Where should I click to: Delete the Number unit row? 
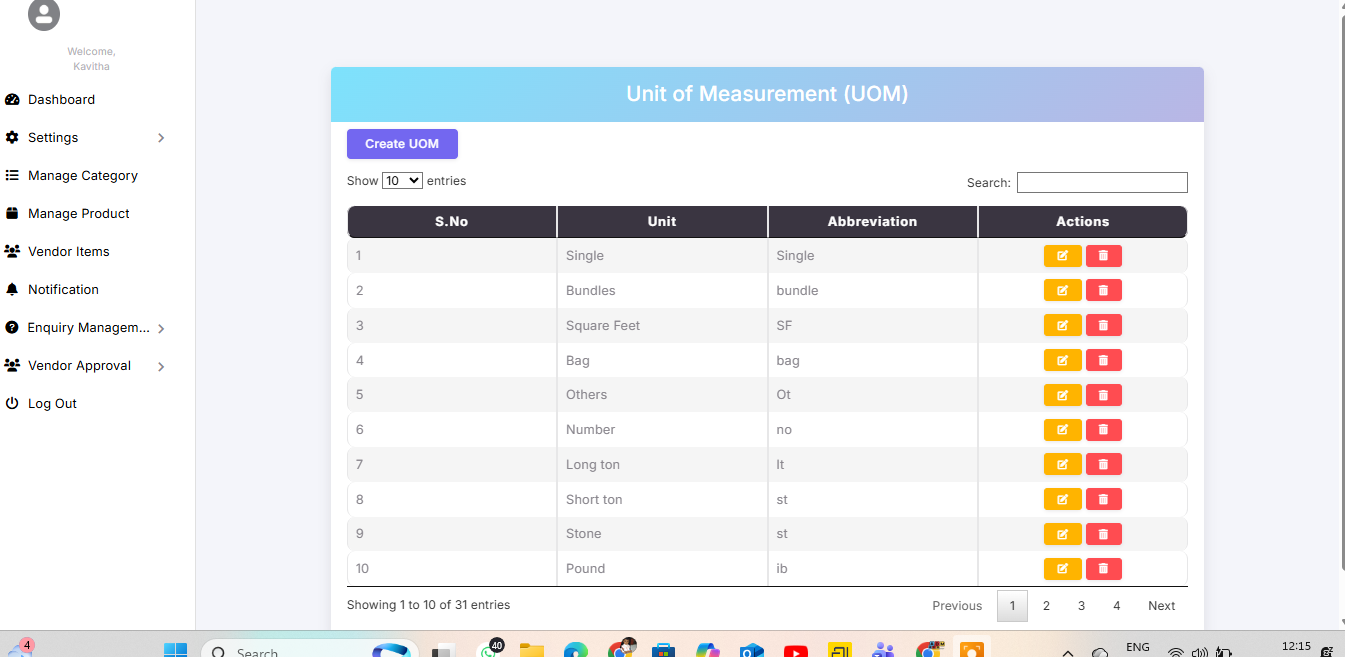pos(1103,430)
